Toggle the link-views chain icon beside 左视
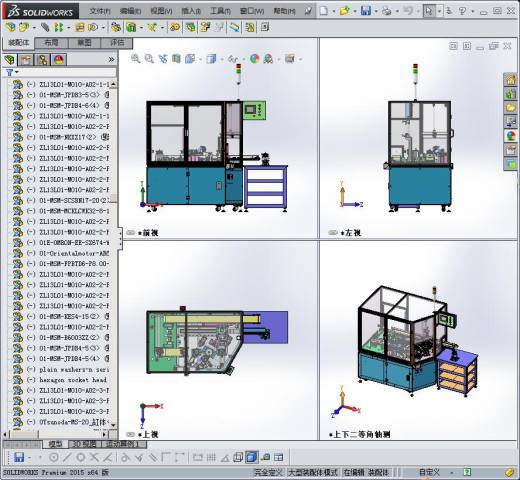 pyautogui.click(x=333, y=232)
